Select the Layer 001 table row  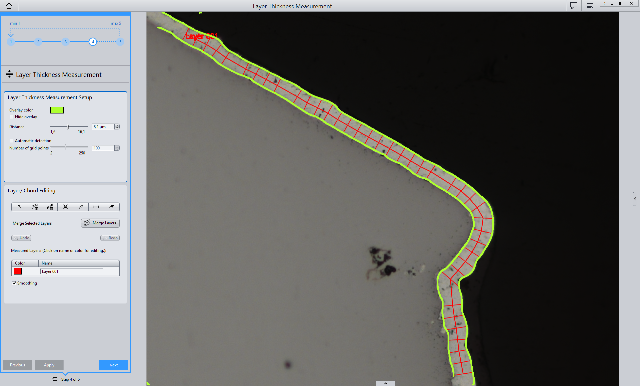point(65,271)
